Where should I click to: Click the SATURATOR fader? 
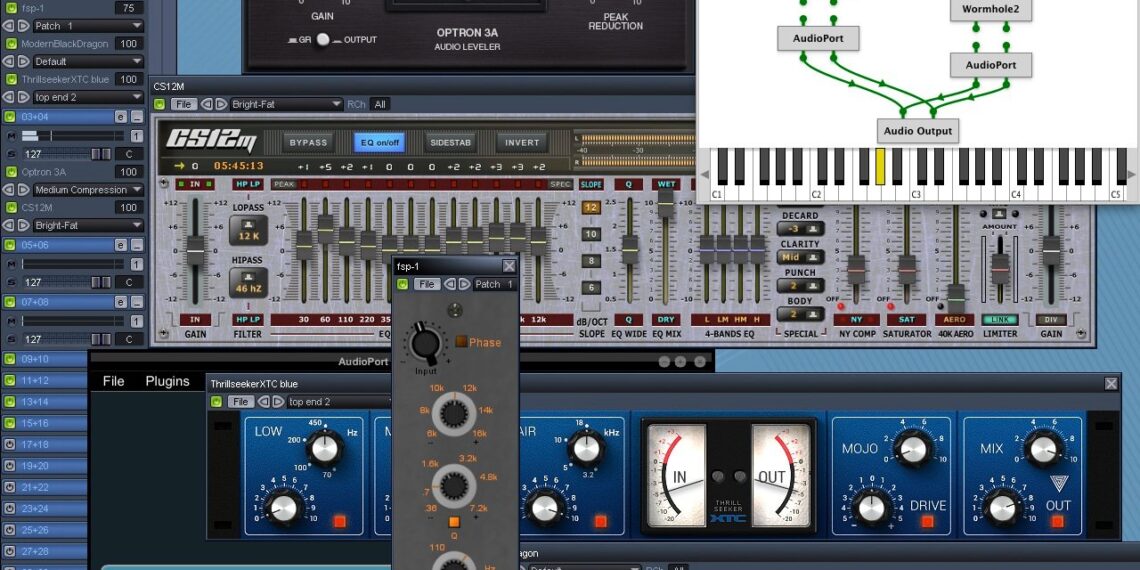(907, 270)
